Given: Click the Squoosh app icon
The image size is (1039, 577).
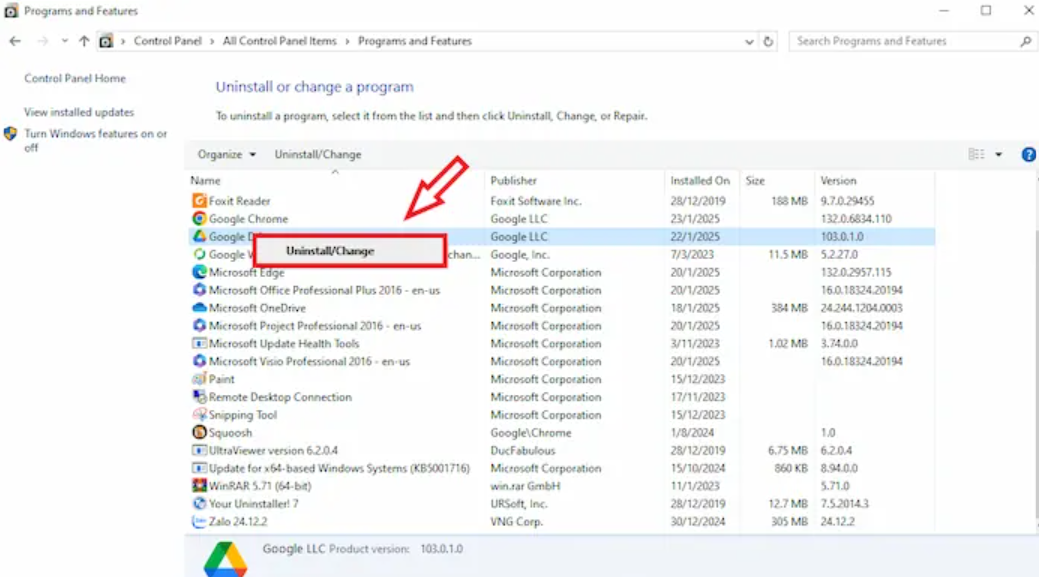Looking at the screenshot, I should [199, 433].
